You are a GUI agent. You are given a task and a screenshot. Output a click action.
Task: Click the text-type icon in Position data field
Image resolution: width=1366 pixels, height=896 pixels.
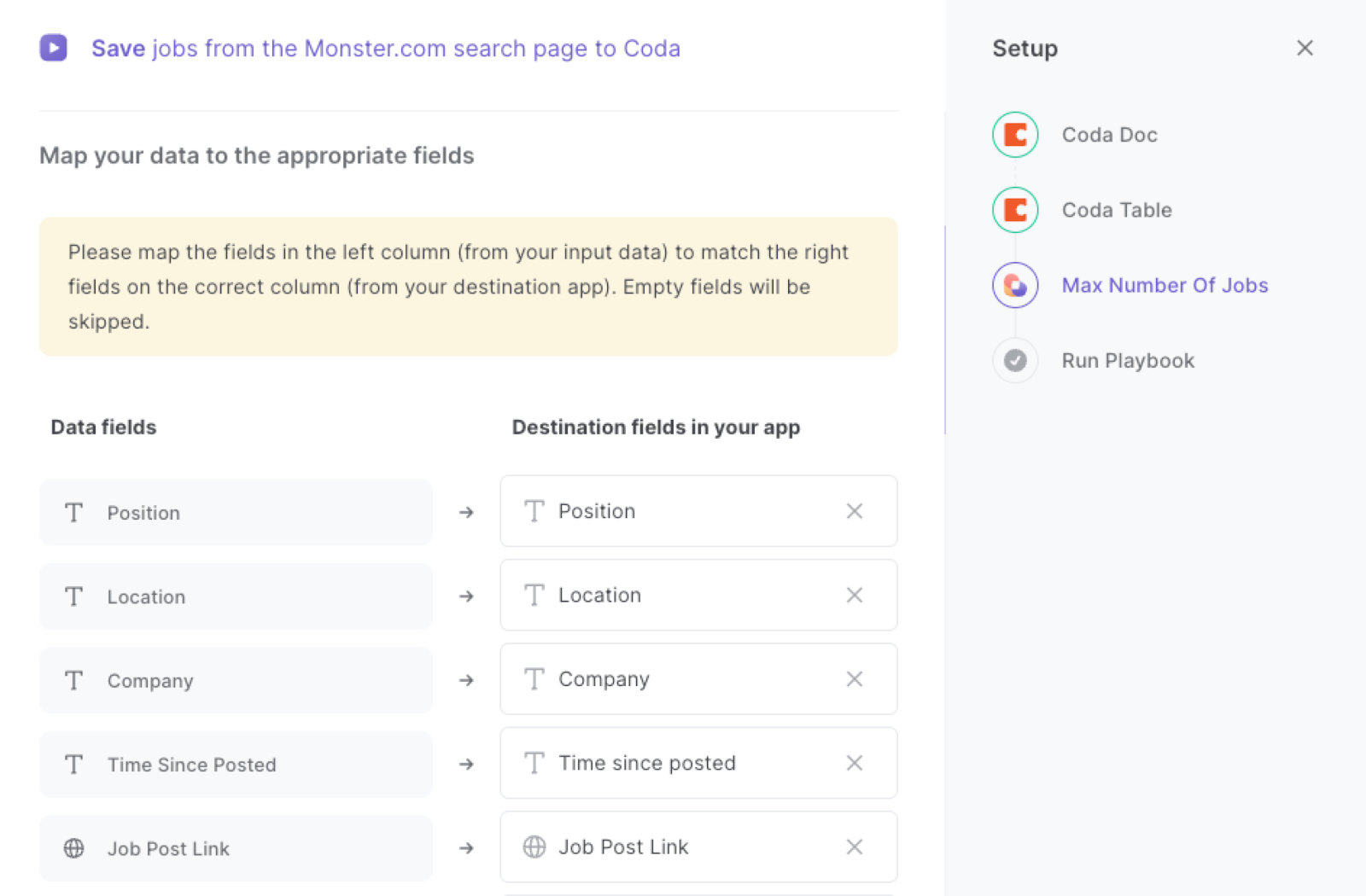pos(74,512)
